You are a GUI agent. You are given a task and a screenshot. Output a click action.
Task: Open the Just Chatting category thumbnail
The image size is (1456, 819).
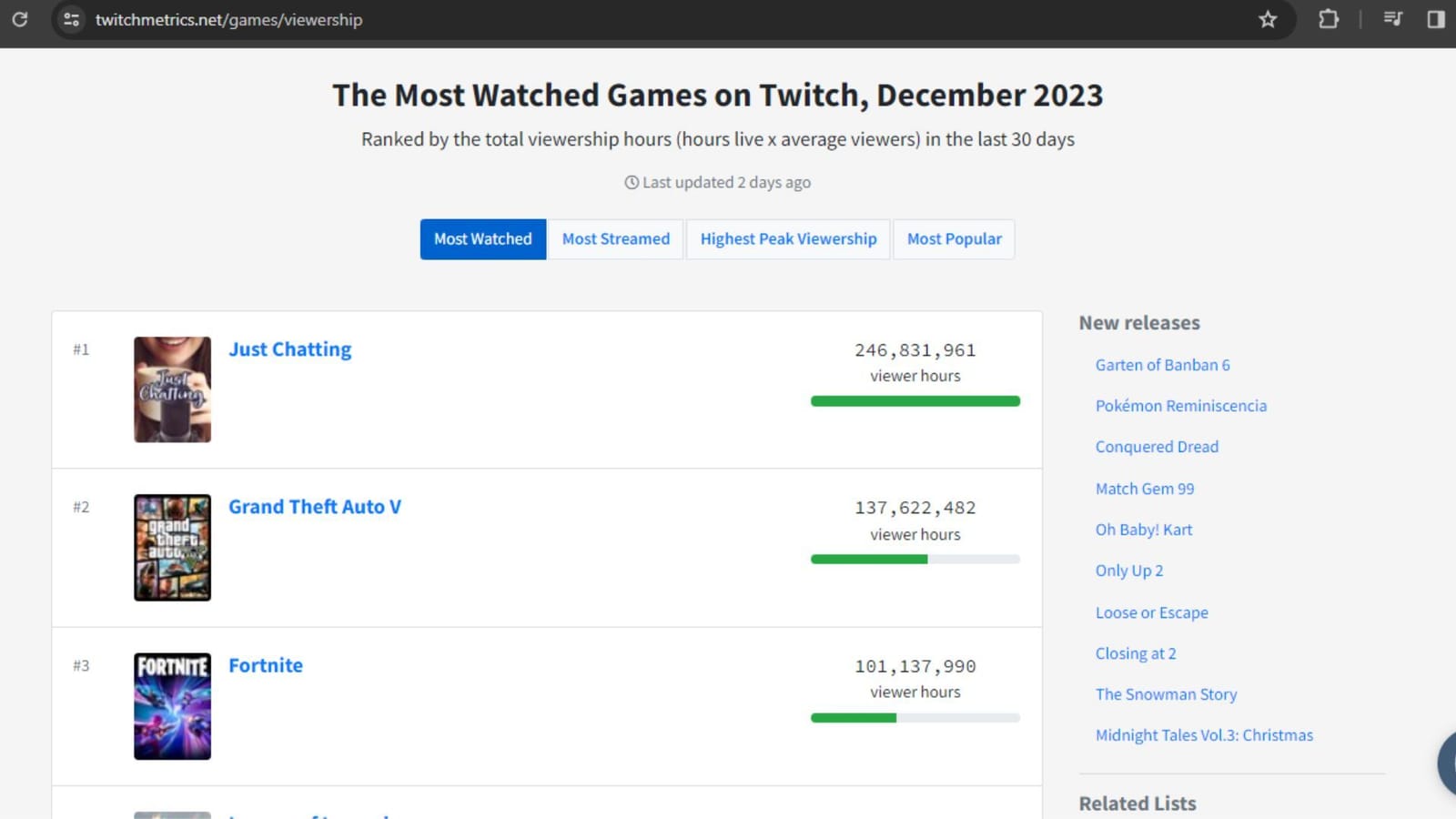172,389
